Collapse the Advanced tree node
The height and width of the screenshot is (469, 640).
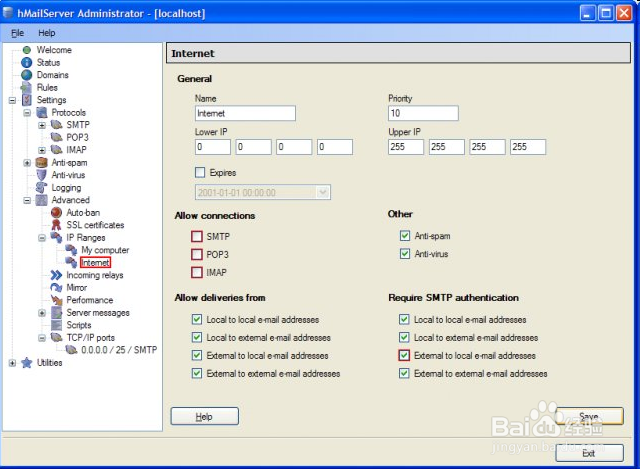point(27,200)
